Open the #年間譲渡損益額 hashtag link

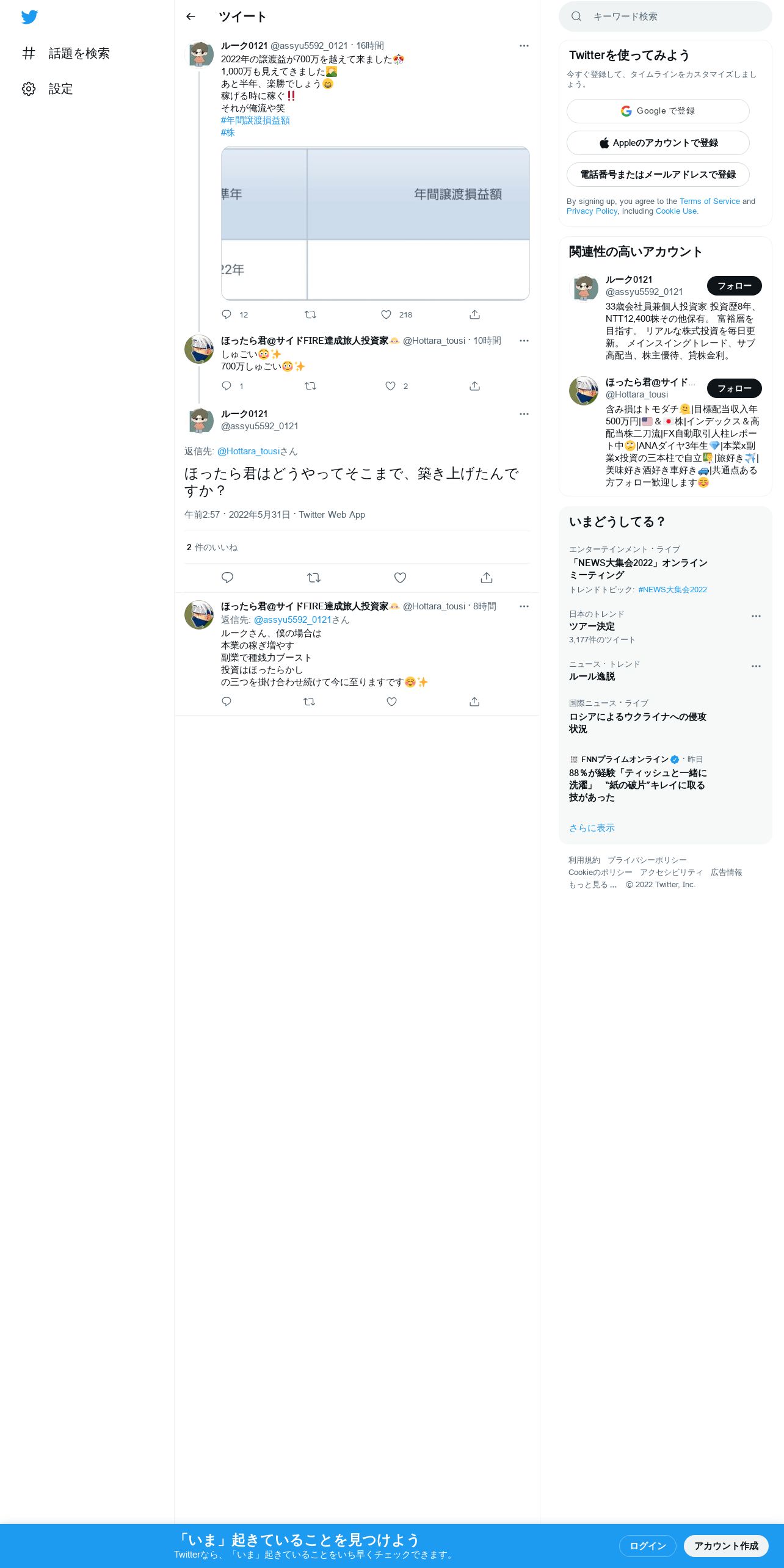click(255, 120)
